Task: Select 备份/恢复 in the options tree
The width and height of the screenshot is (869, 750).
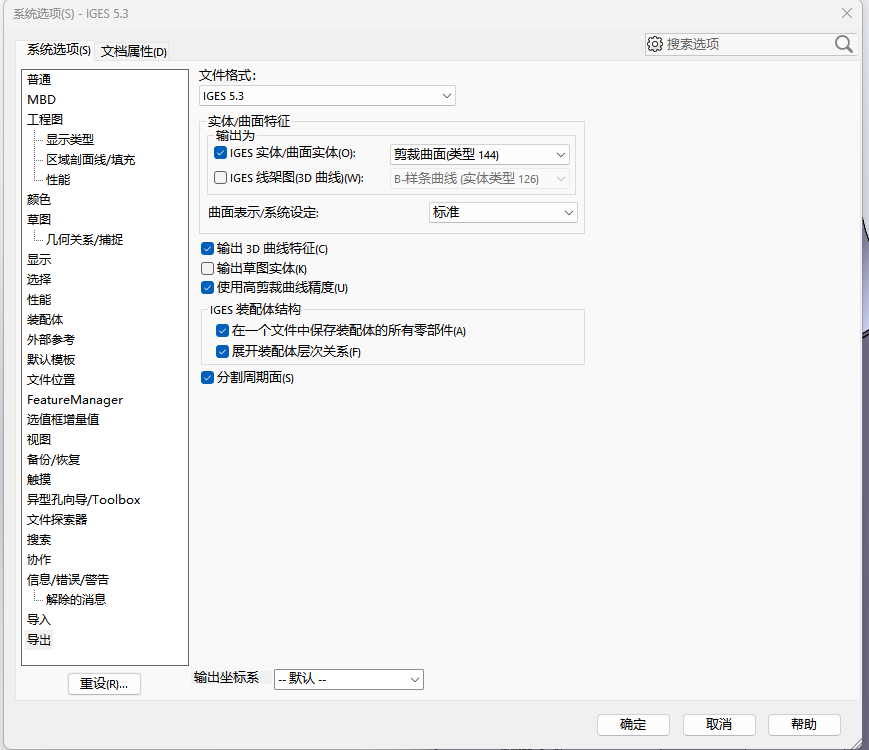Action: click(x=53, y=460)
